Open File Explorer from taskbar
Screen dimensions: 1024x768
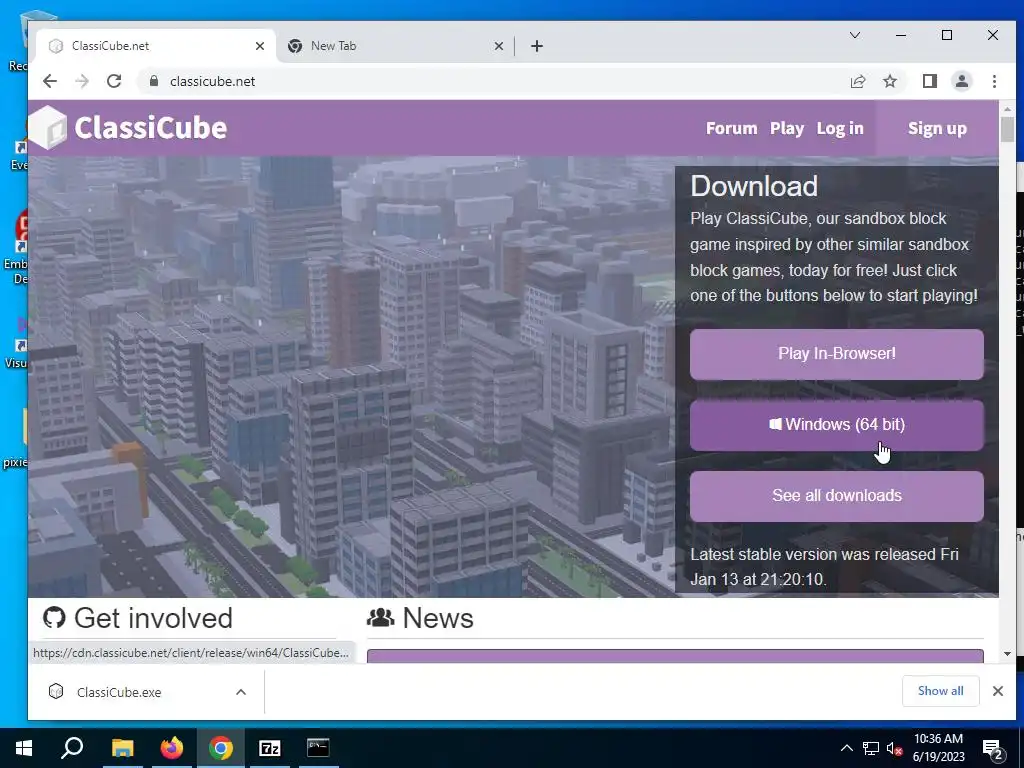122,748
